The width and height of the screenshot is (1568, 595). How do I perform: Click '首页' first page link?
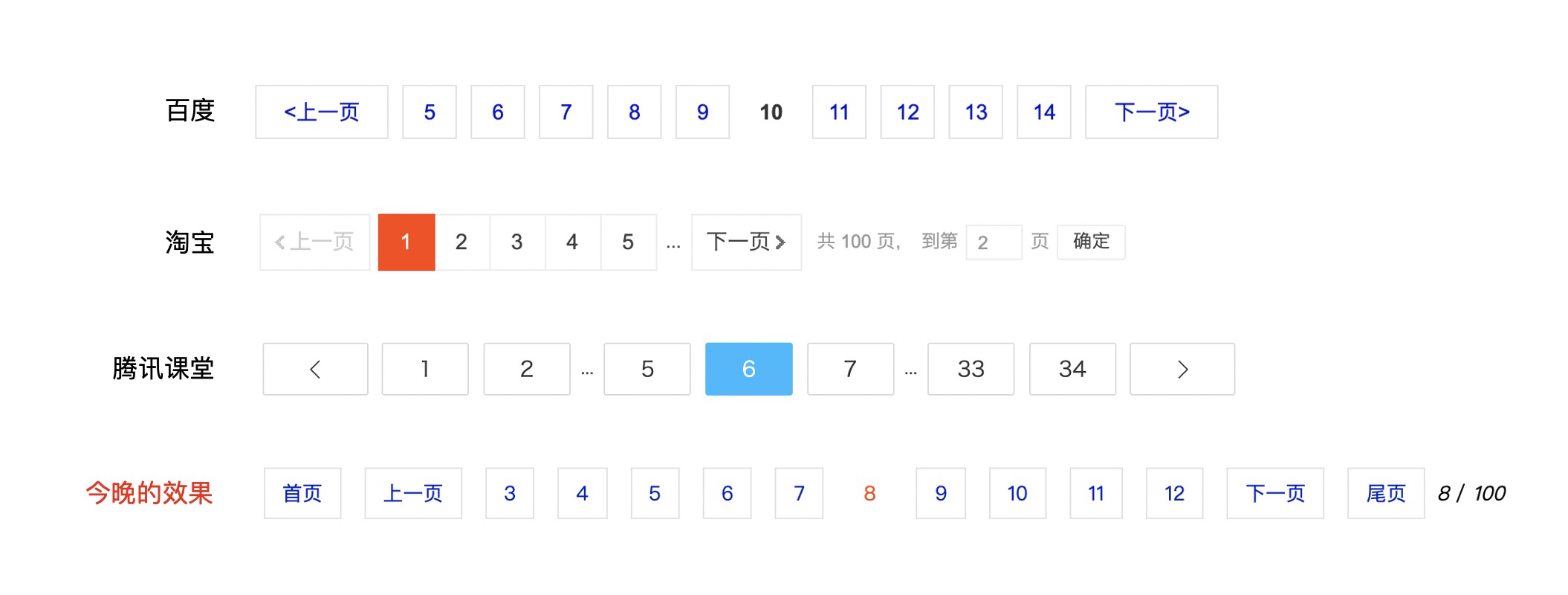coord(302,493)
